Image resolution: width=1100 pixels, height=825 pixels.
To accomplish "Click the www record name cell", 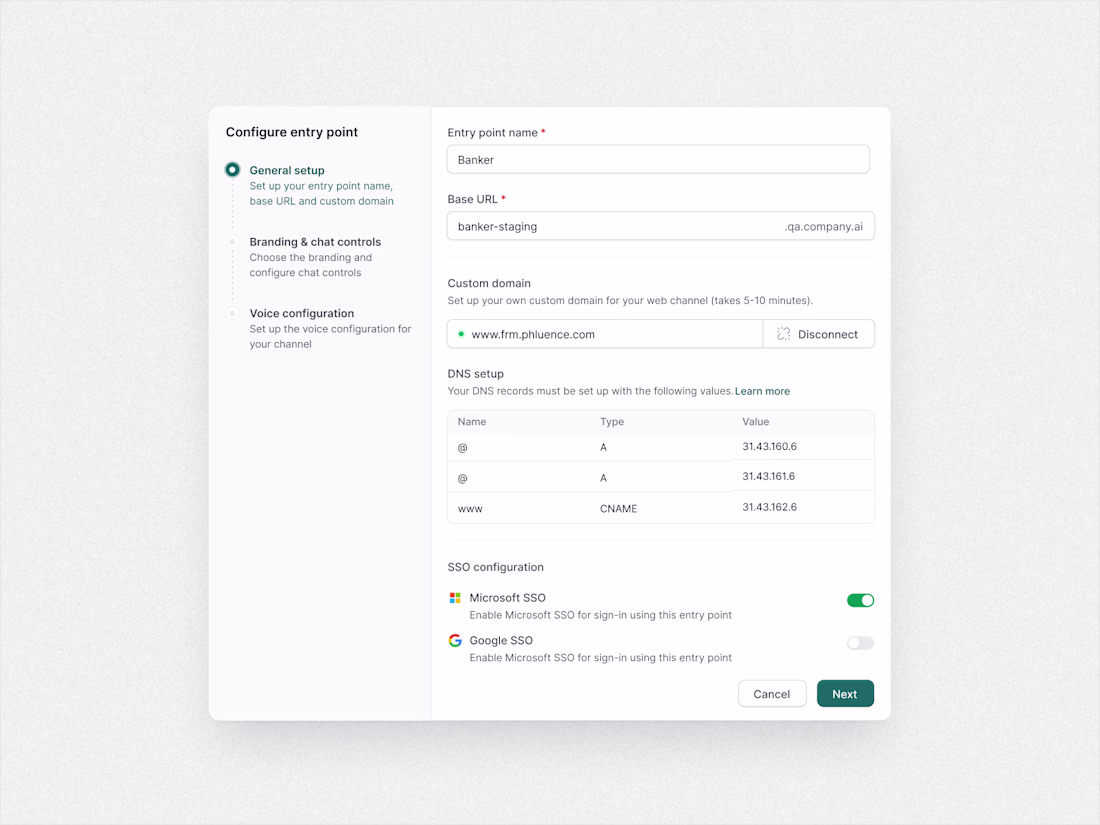I will [470, 509].
